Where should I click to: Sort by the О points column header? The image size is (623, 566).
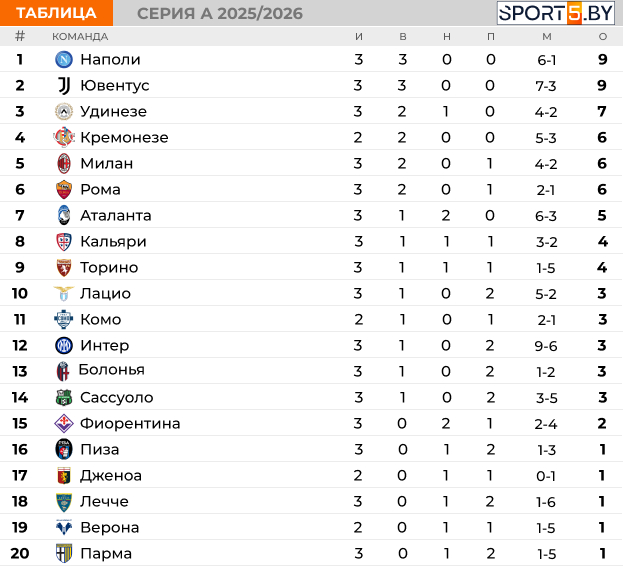(603, 37)
